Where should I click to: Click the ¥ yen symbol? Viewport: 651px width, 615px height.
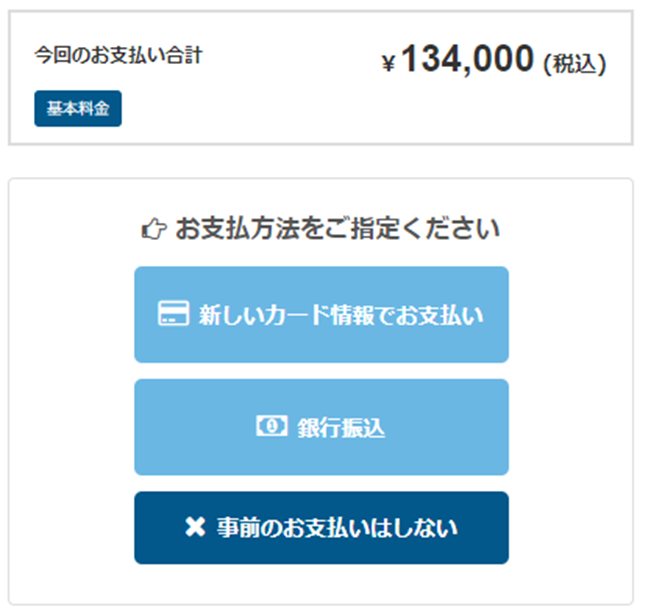pyautogui.click(x=389, y=63)
